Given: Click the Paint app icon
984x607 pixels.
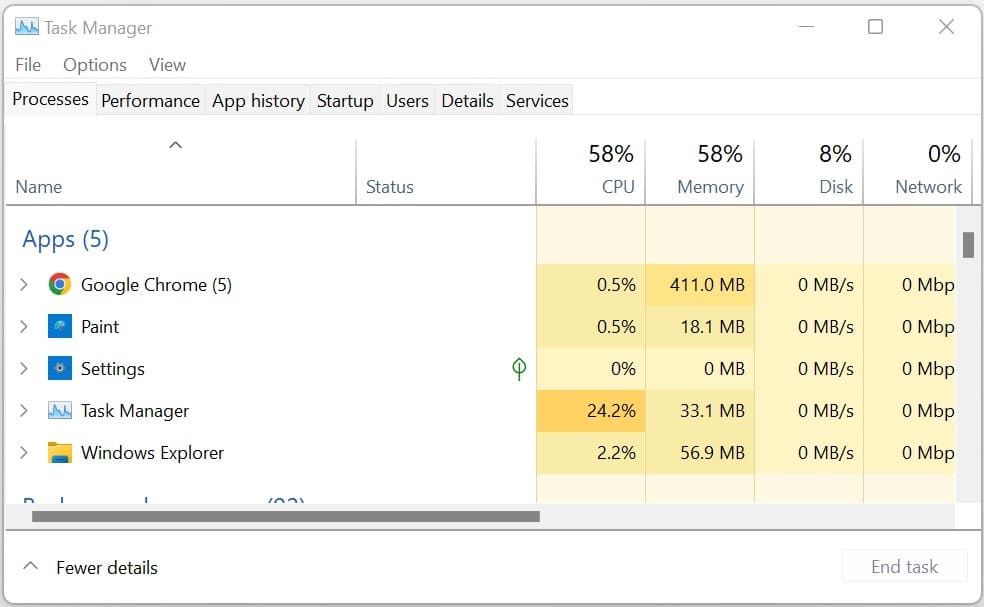Looking at the screenshot, I should click(60, 327).
